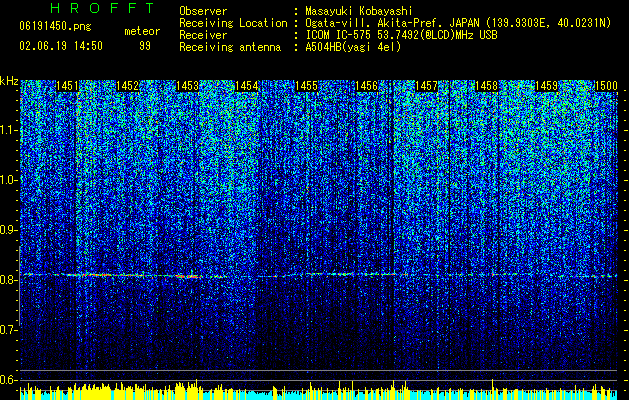Click the antenna A504HB(yagi 4el) text
The height and width of the screenshot is (400, 629).
[x=353, y=47]
